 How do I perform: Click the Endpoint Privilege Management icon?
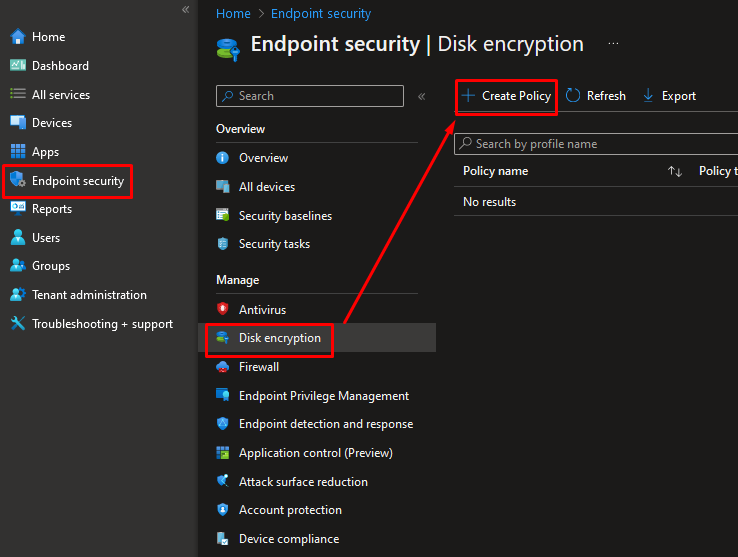(223, 395)
